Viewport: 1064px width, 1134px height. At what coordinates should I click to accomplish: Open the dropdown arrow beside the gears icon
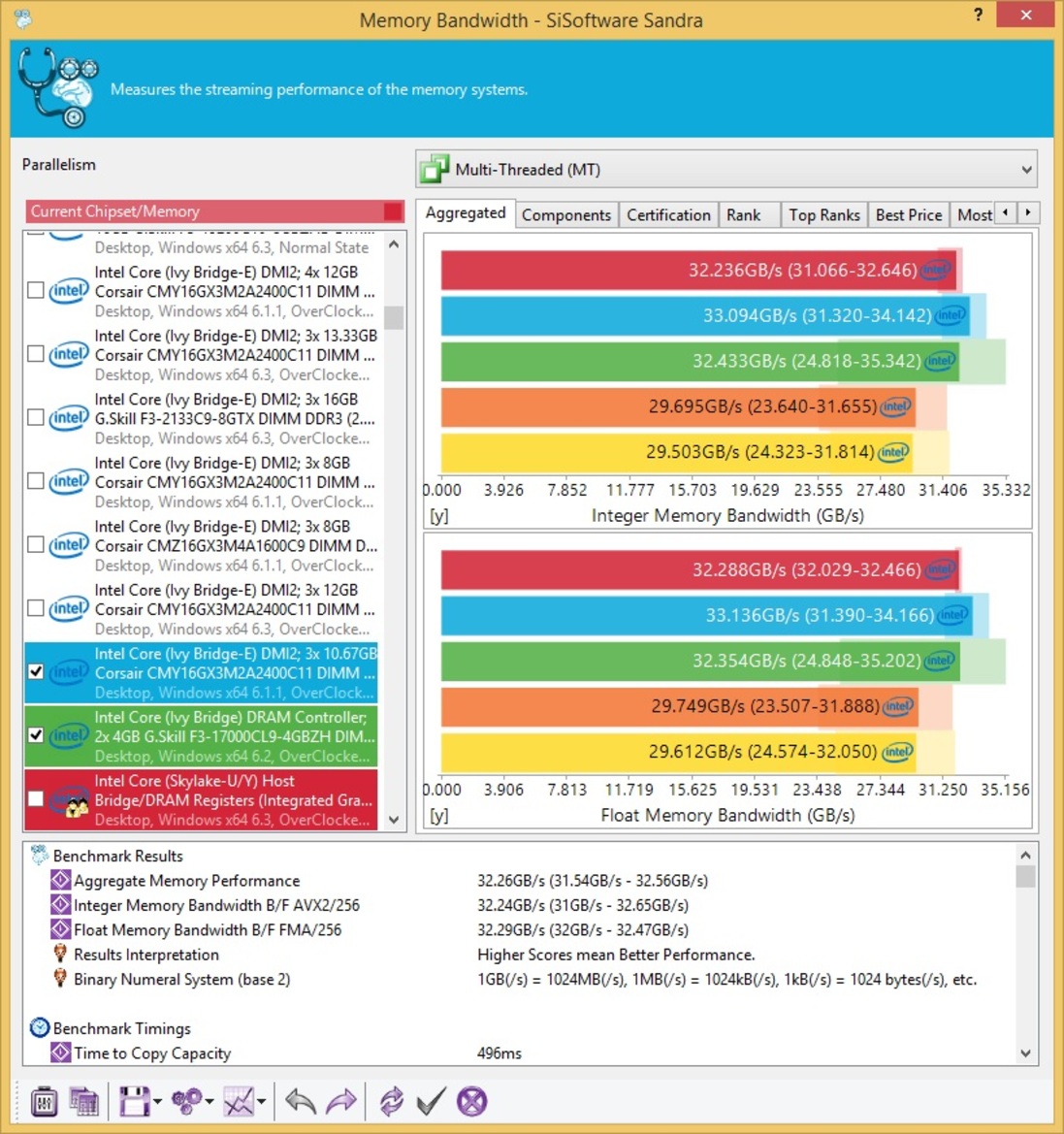[x=210, y=1102]
